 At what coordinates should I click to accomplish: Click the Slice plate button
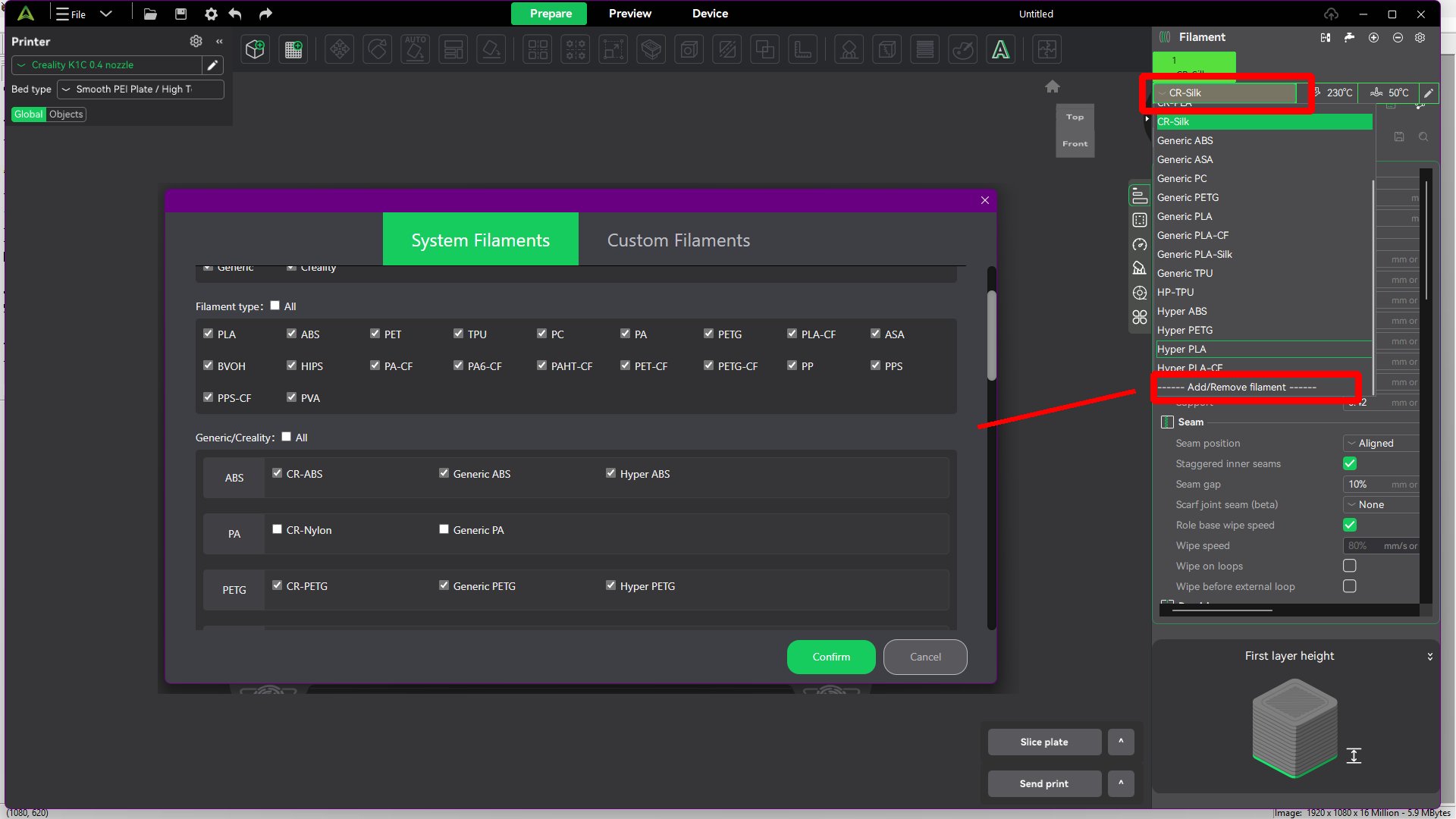click(x=1044, y=742)
